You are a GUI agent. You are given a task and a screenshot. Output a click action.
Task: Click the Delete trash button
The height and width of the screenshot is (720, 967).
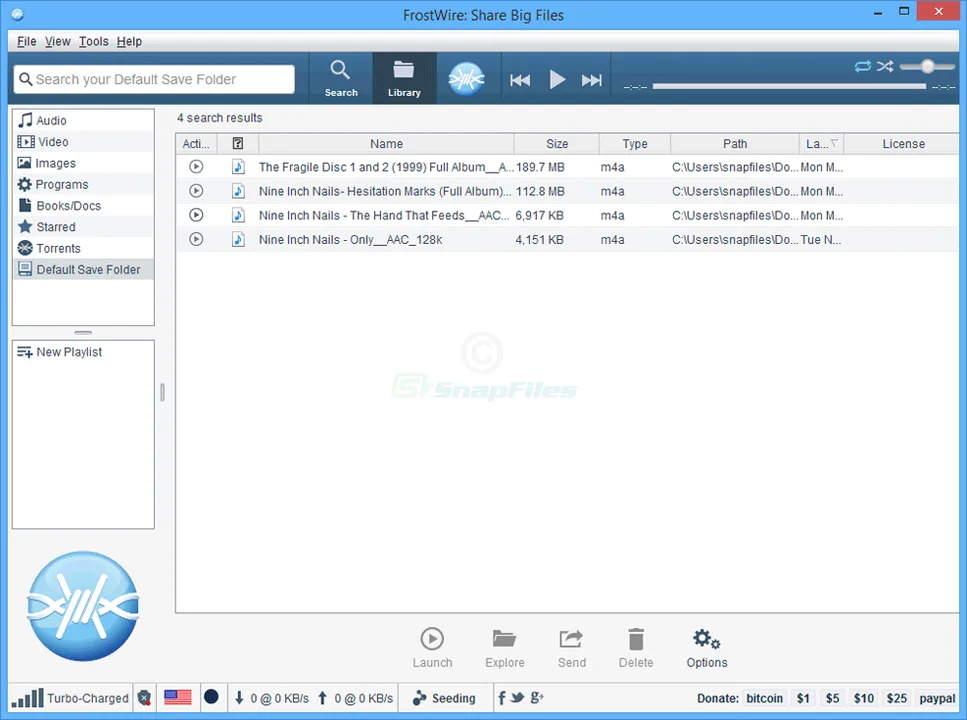click(636, 648)
